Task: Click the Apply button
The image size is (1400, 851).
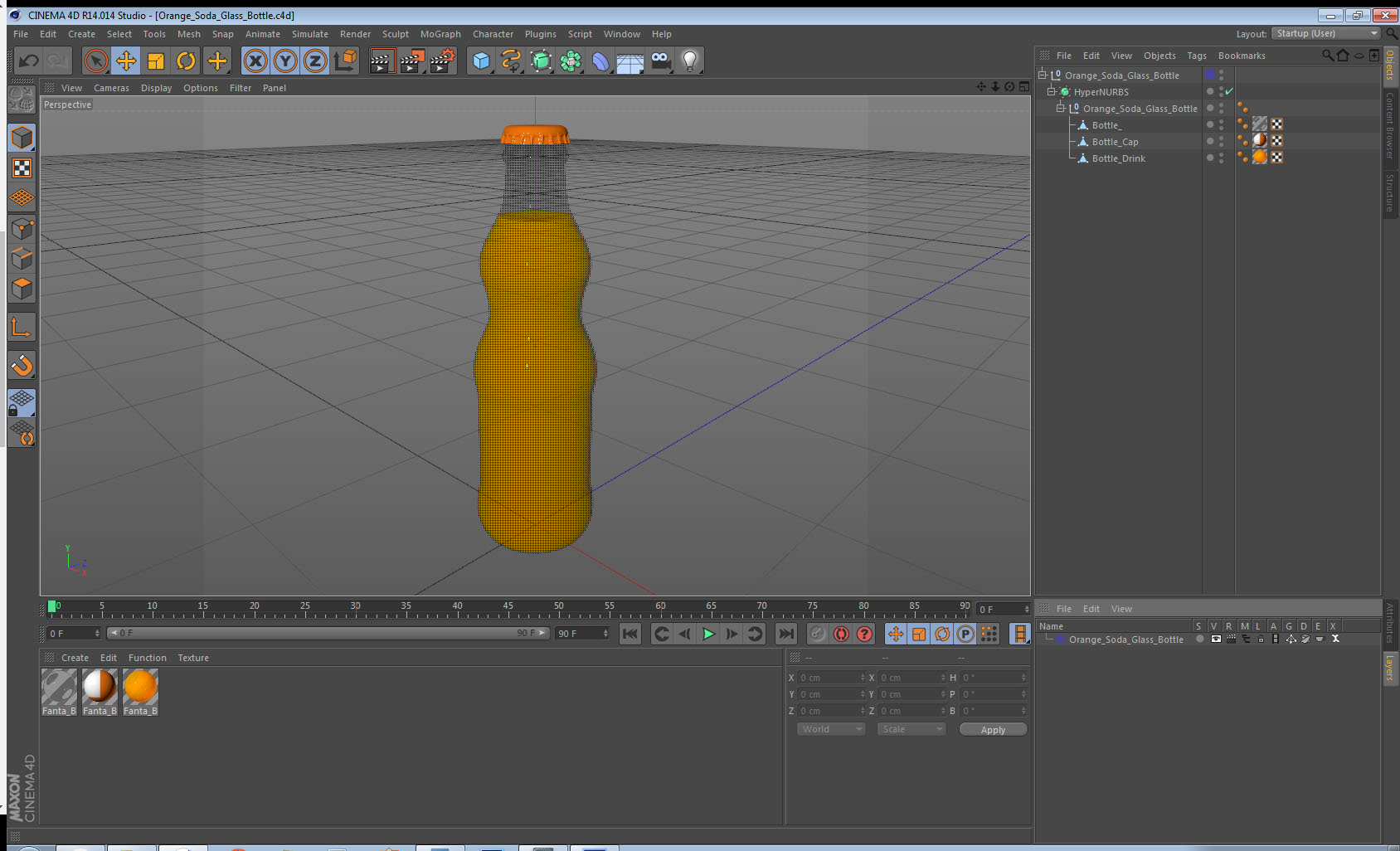Action: [993, 730]
